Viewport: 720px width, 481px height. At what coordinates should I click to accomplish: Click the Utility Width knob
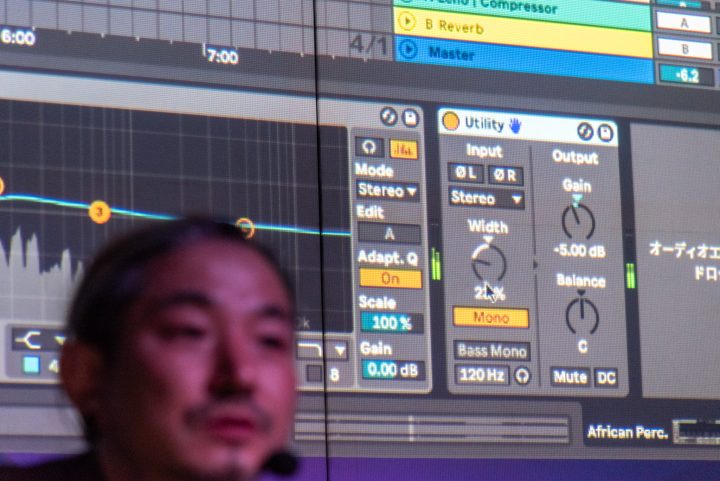[489, 263]
